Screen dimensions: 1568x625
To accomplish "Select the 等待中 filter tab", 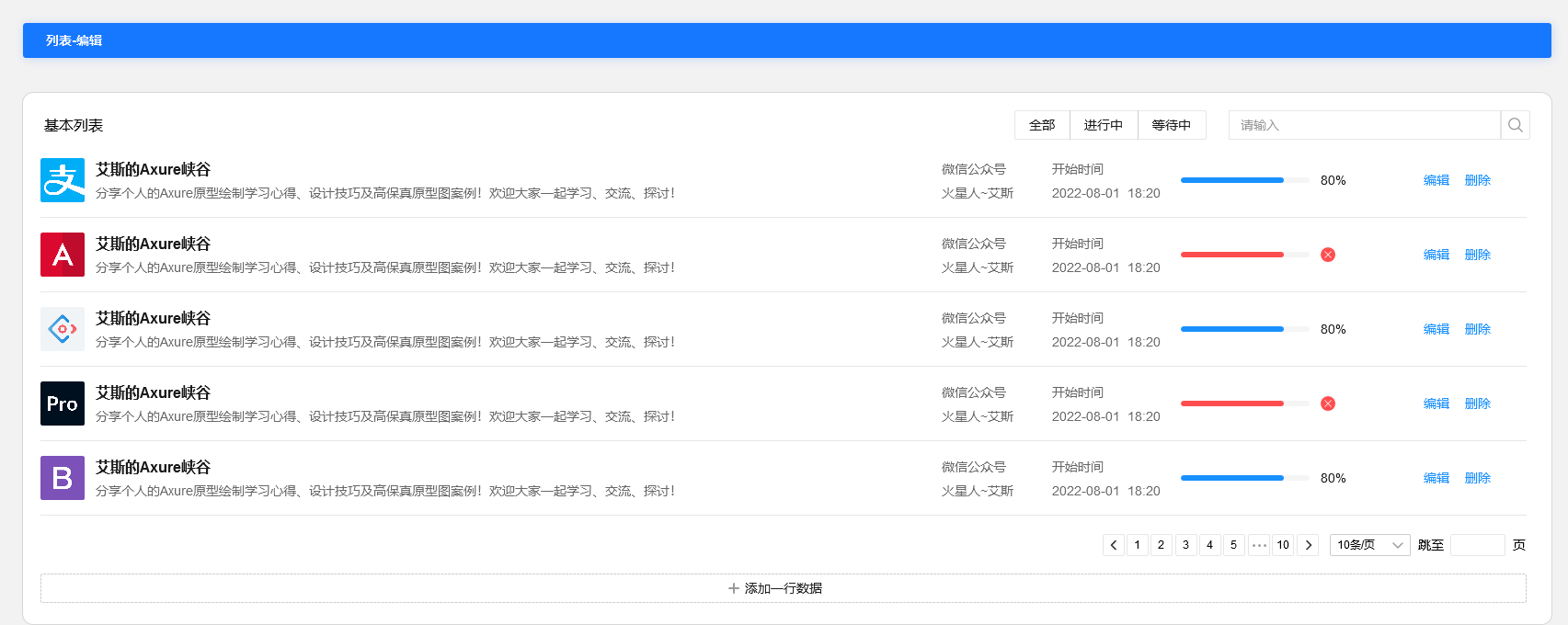I will [x=1172, y=125].
